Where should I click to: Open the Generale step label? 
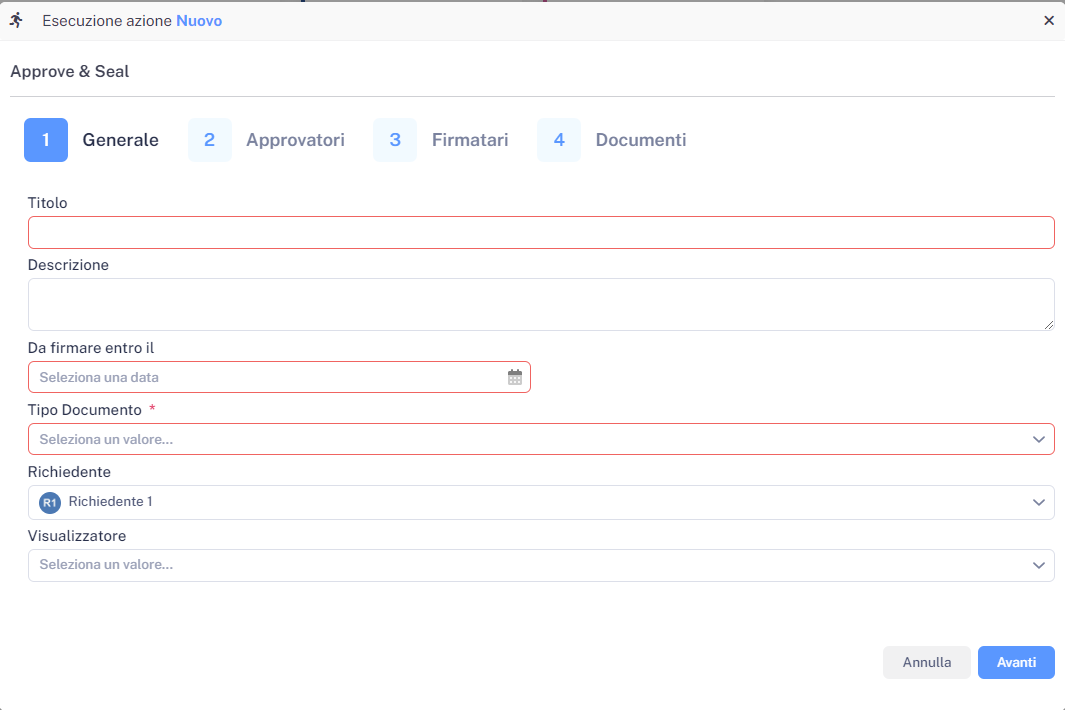pyautogui.click(x=120, y=140)
